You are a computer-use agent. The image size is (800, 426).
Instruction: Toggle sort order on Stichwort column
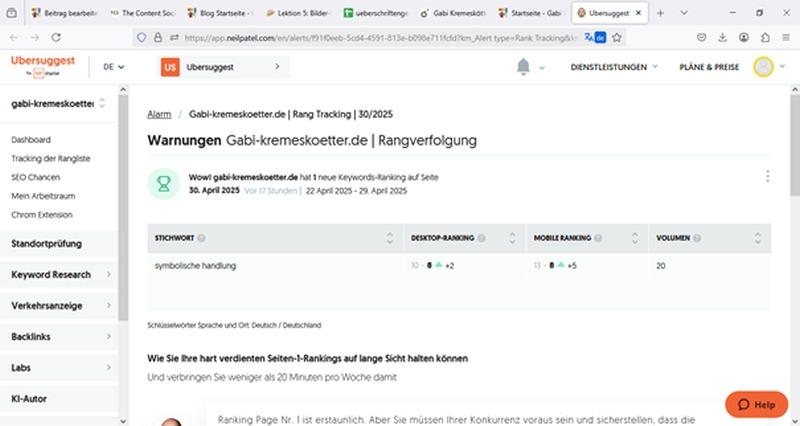pyautogui.click(x=389, y=238)
